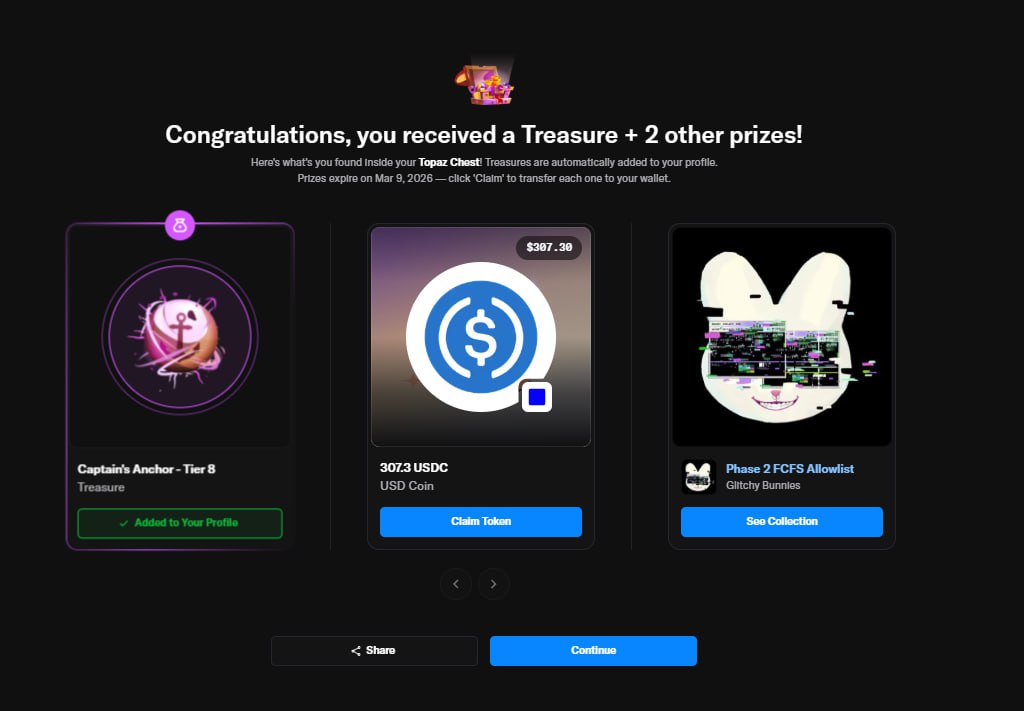Click the share icon in Share button
The height and width of the screenshot is (711, 1024).
tap(356, 651)
